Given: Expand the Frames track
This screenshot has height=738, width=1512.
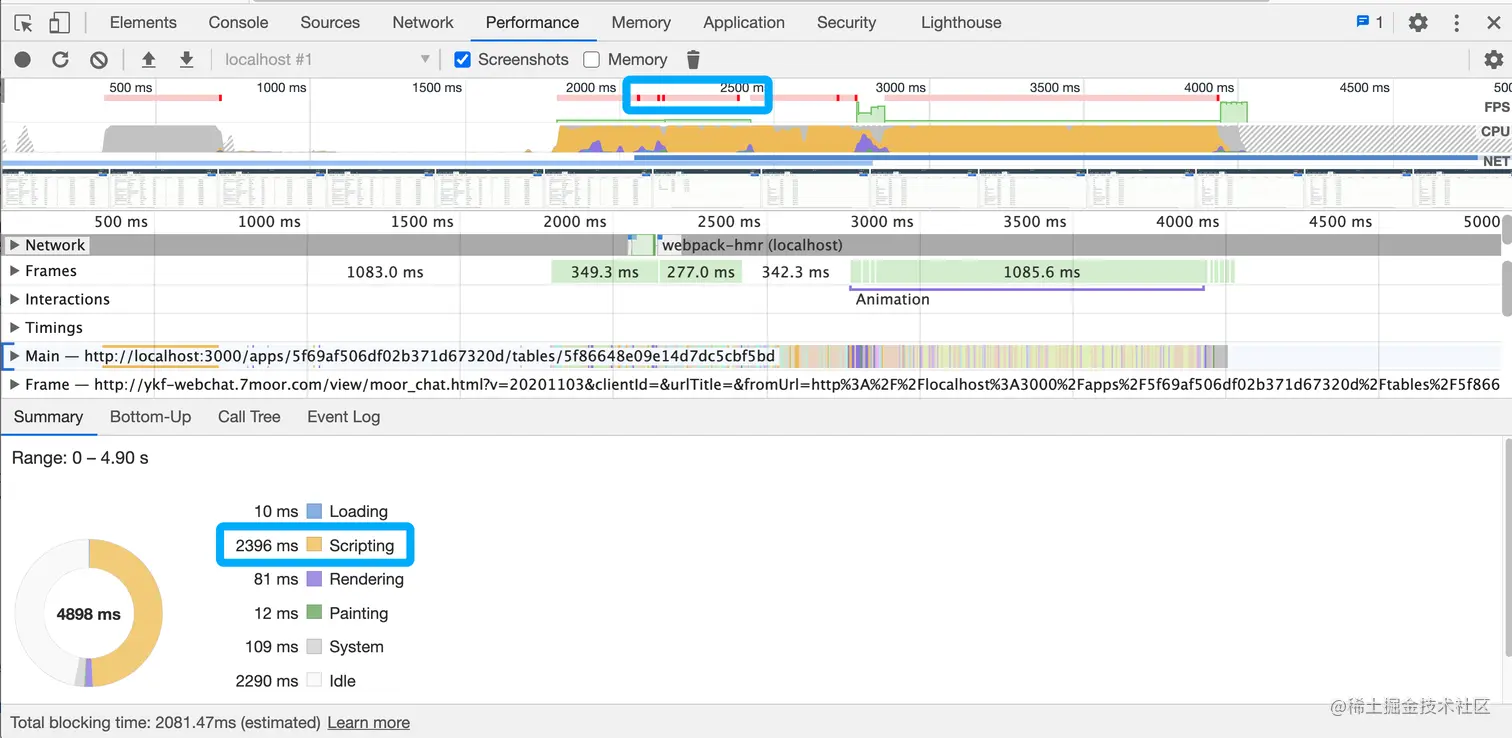Looking at the screenshot, I should [x=14, y=271].
